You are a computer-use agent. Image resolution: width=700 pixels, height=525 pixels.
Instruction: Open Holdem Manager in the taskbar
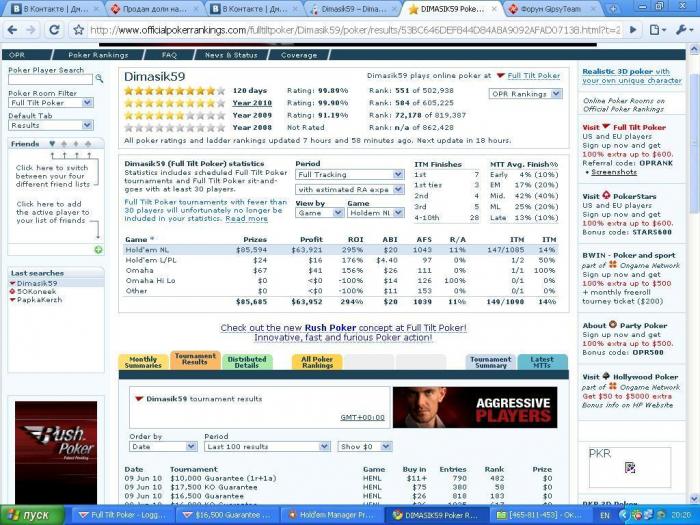pos(330,515)
